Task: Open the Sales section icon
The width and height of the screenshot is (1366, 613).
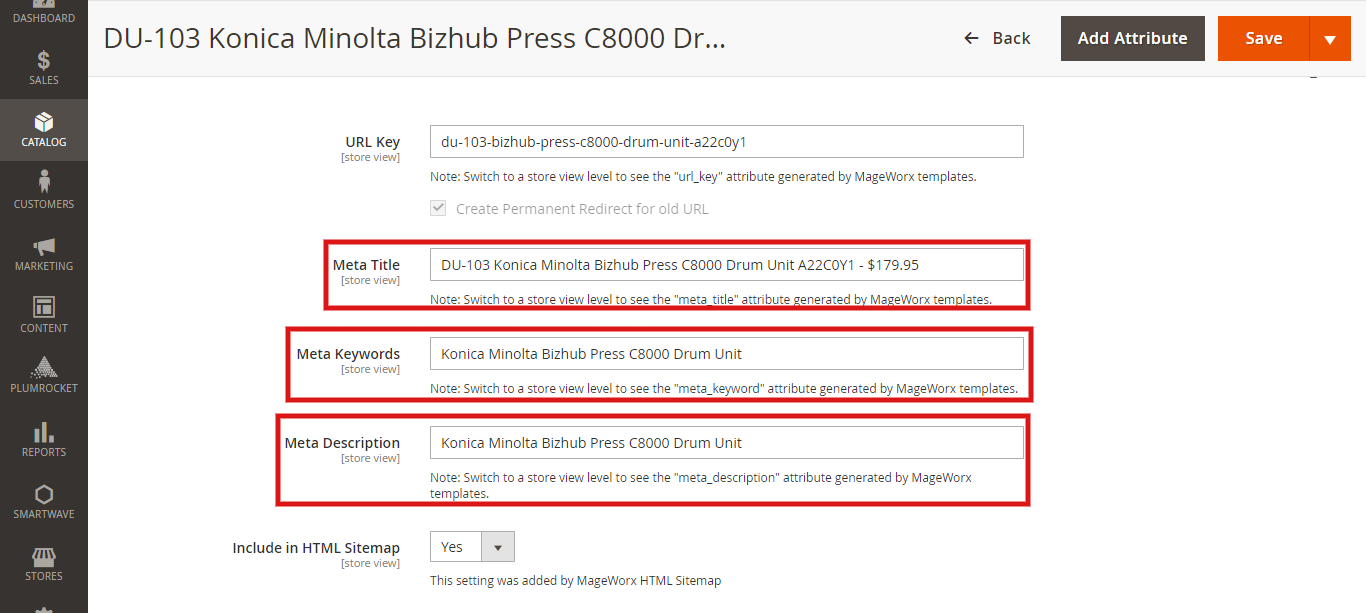Action: tap(44, 60)
